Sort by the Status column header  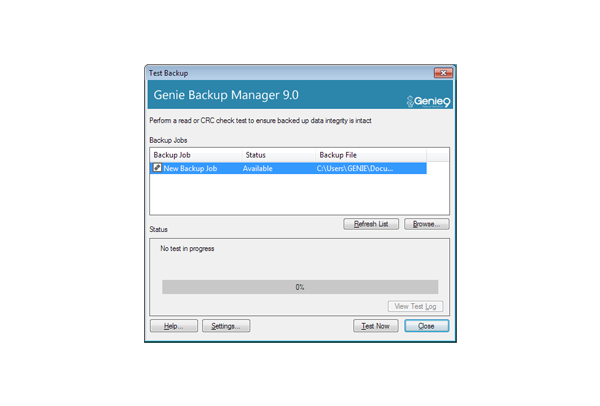[278, 155]
